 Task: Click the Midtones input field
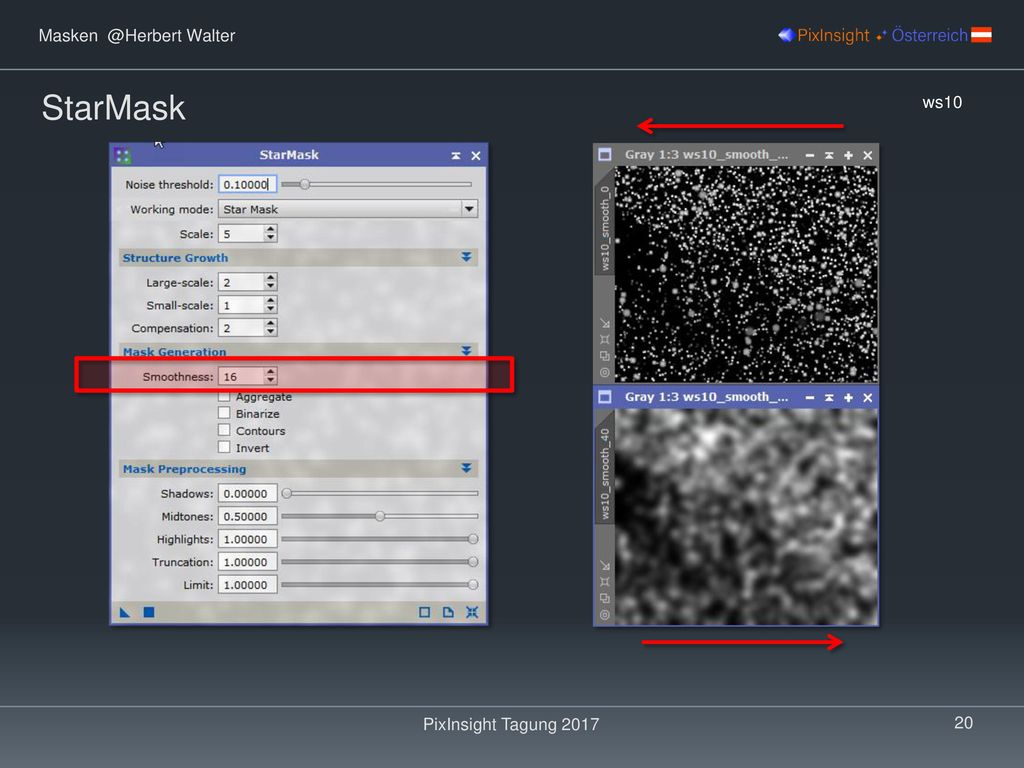pyautogui.click(x=247, y=516)
